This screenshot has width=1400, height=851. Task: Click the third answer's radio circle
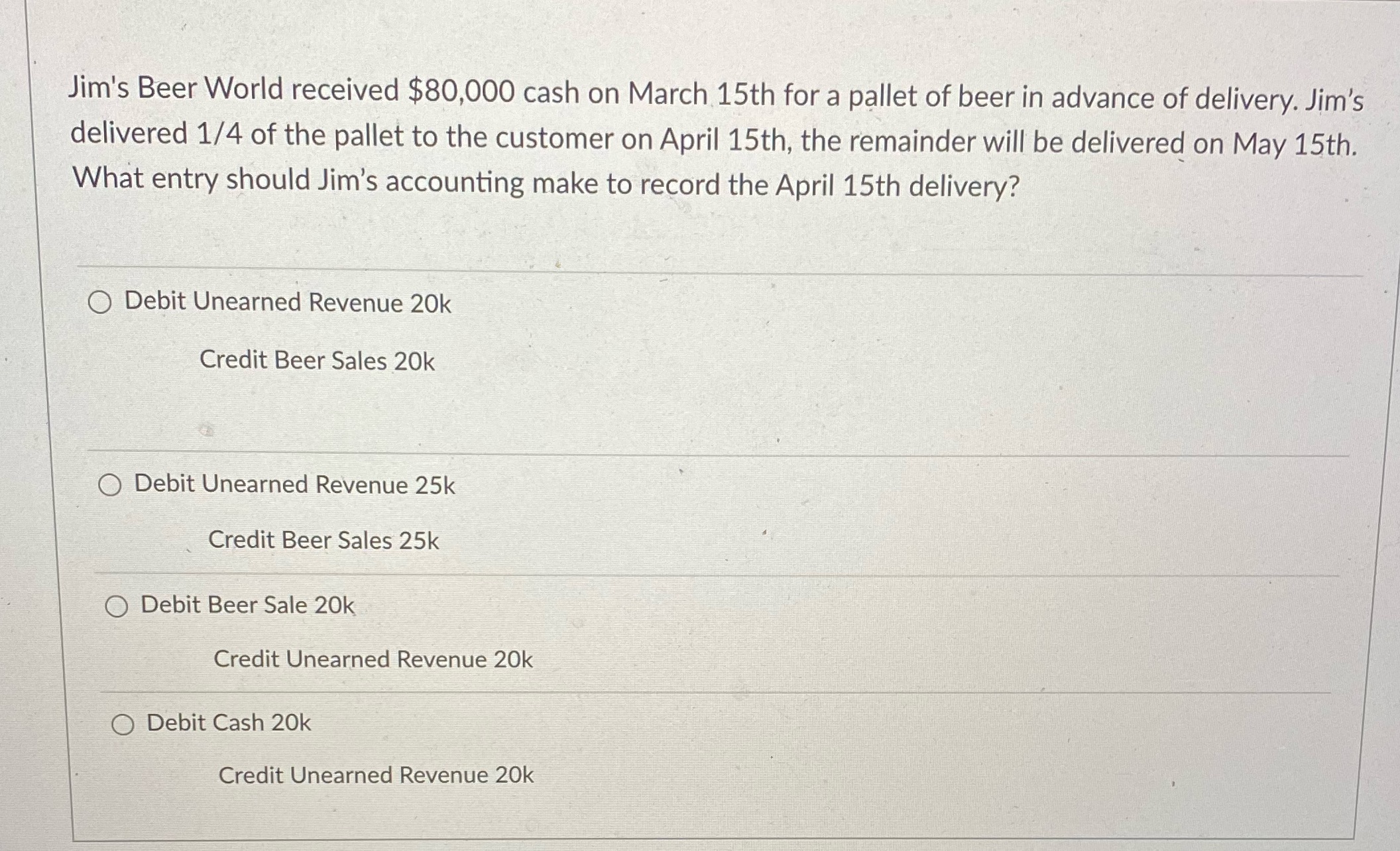click(117, 605)
